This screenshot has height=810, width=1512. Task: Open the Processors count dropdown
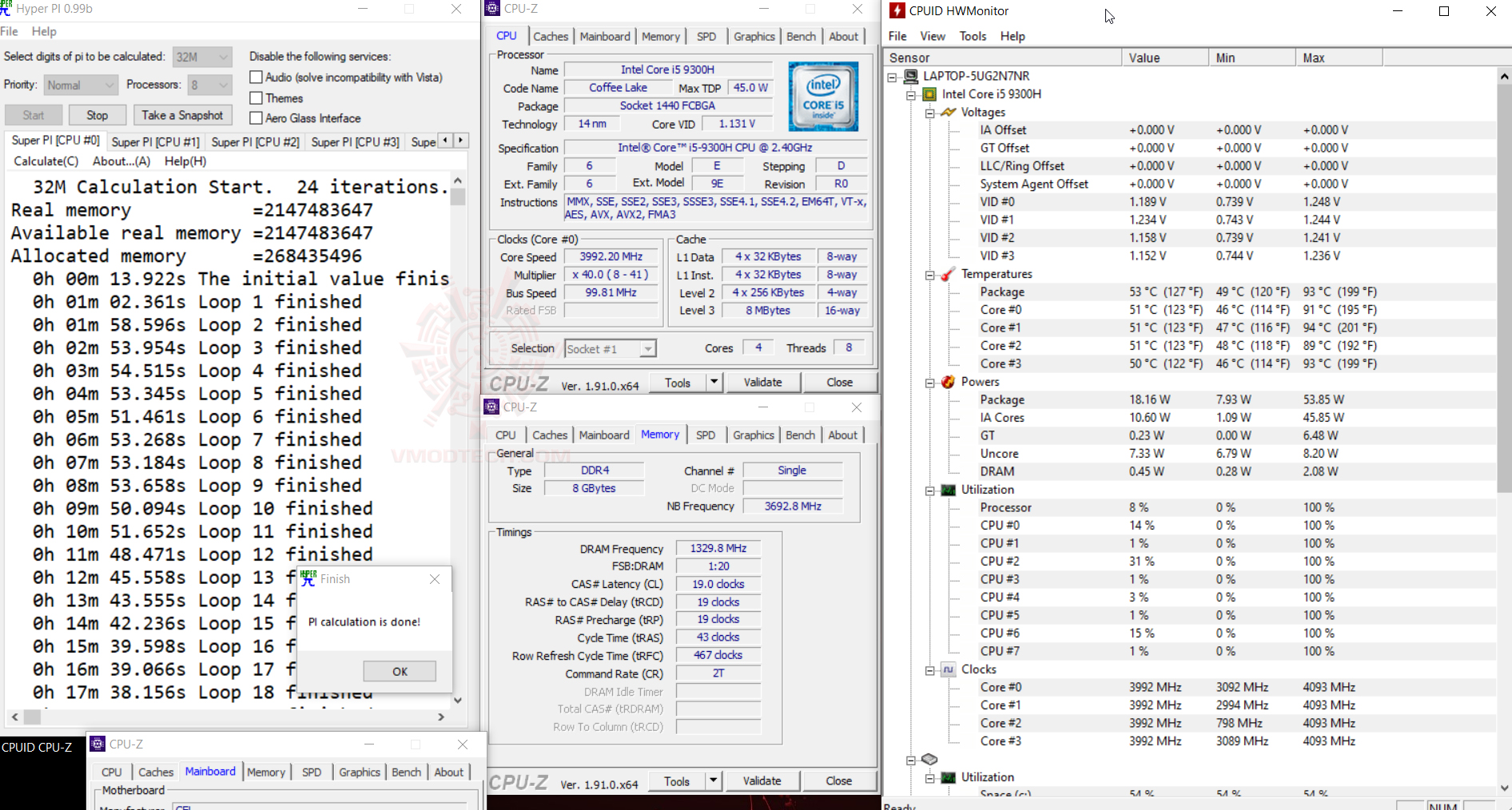tap(209, 85)
